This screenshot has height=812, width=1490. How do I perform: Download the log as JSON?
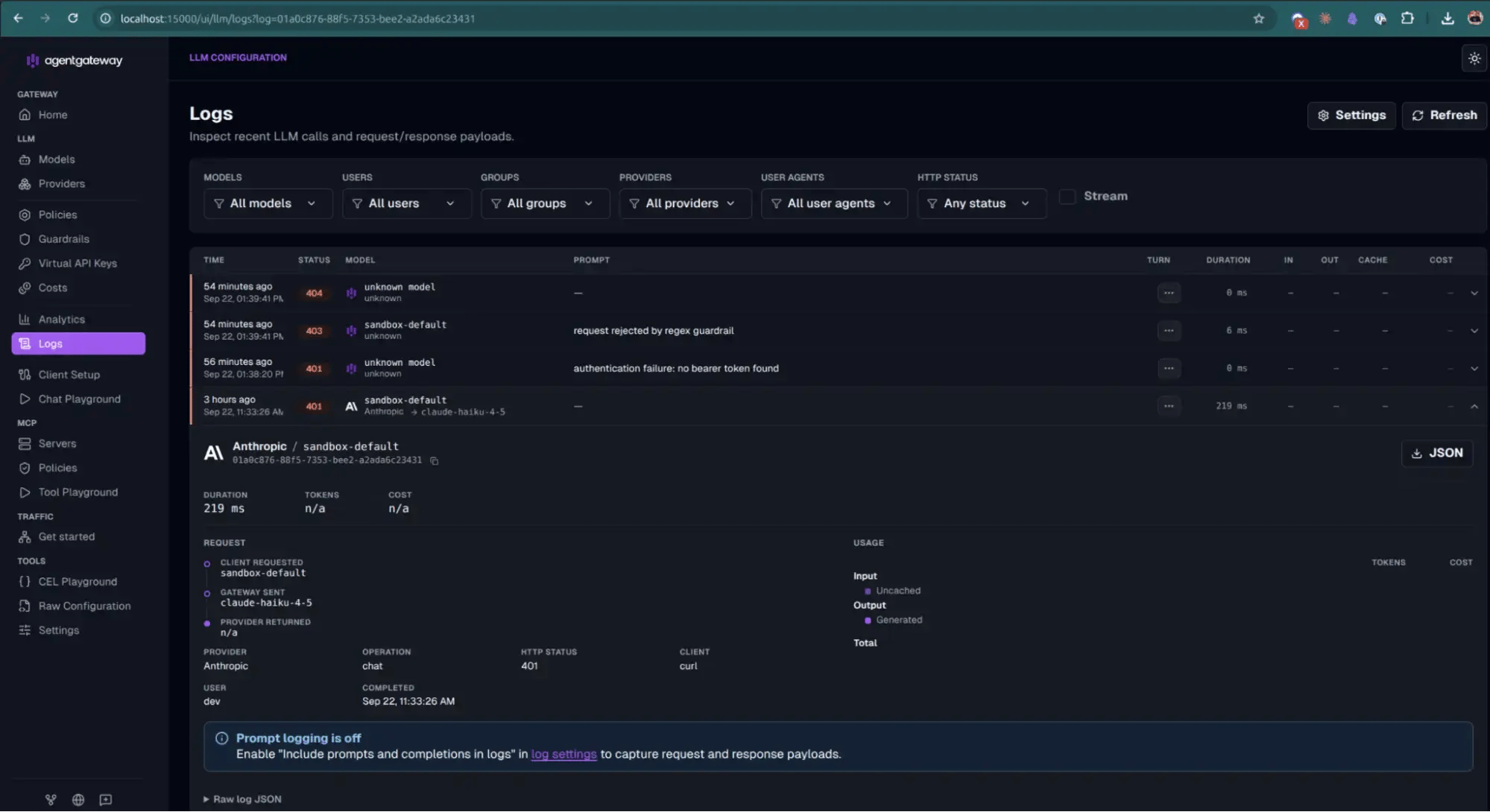coord(1436,453)
